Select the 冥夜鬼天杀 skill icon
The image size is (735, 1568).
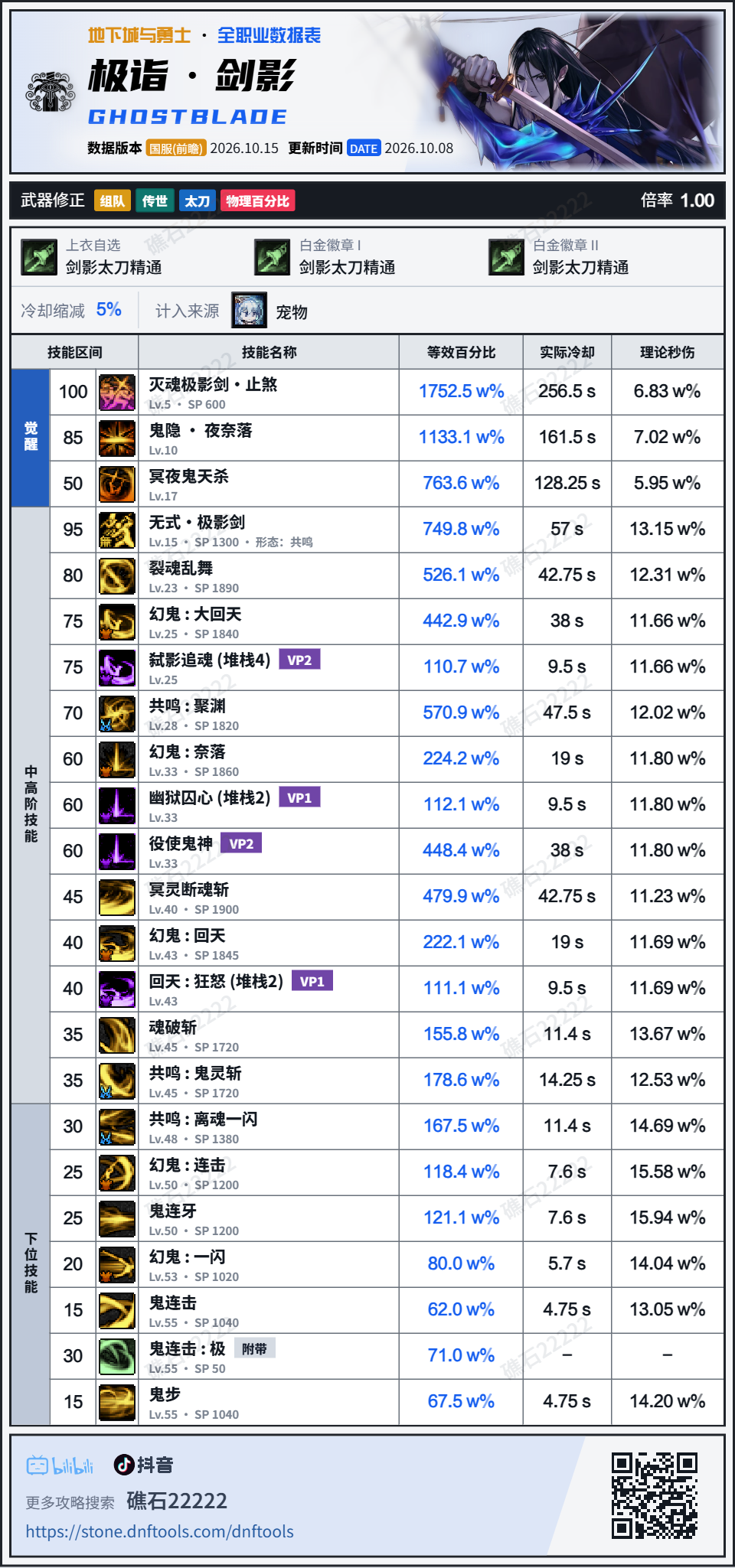117,484
